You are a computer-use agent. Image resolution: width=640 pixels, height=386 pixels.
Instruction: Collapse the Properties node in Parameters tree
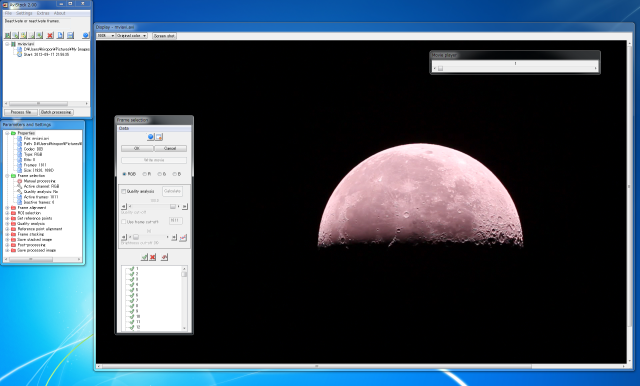pyautogui.click(x=7, y=133)
